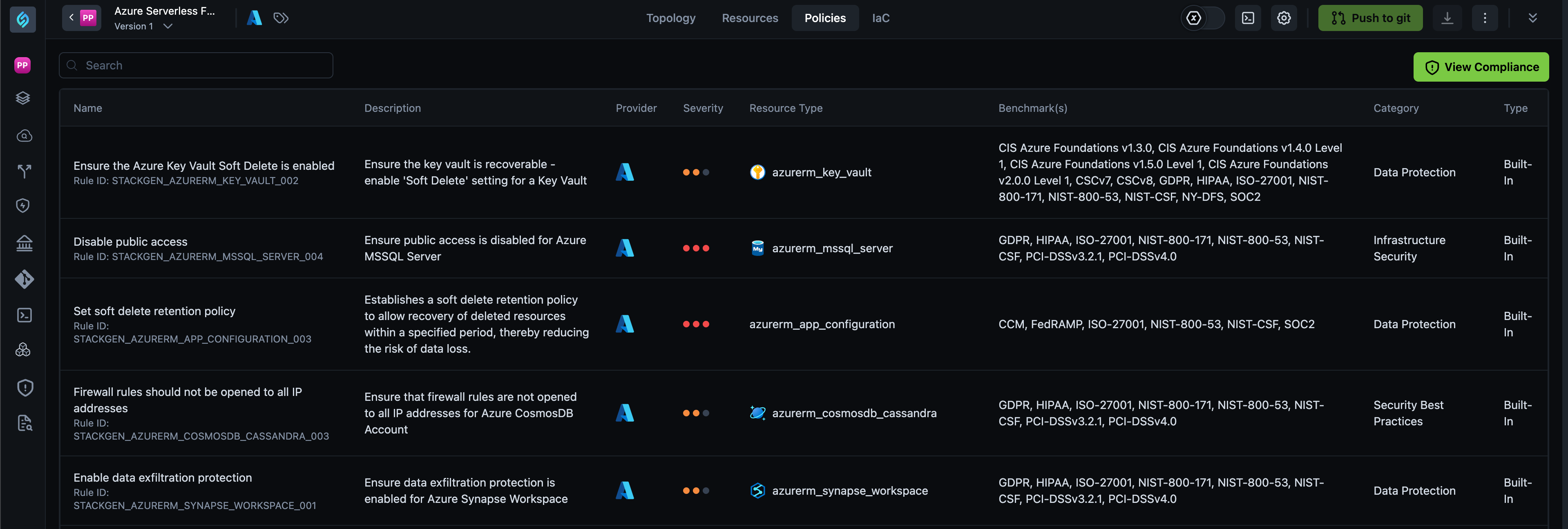Click the Azure provider icon for Disable public access
Image resolution: width=1568 pixels, height=529 pixels.
coord(625,248)
